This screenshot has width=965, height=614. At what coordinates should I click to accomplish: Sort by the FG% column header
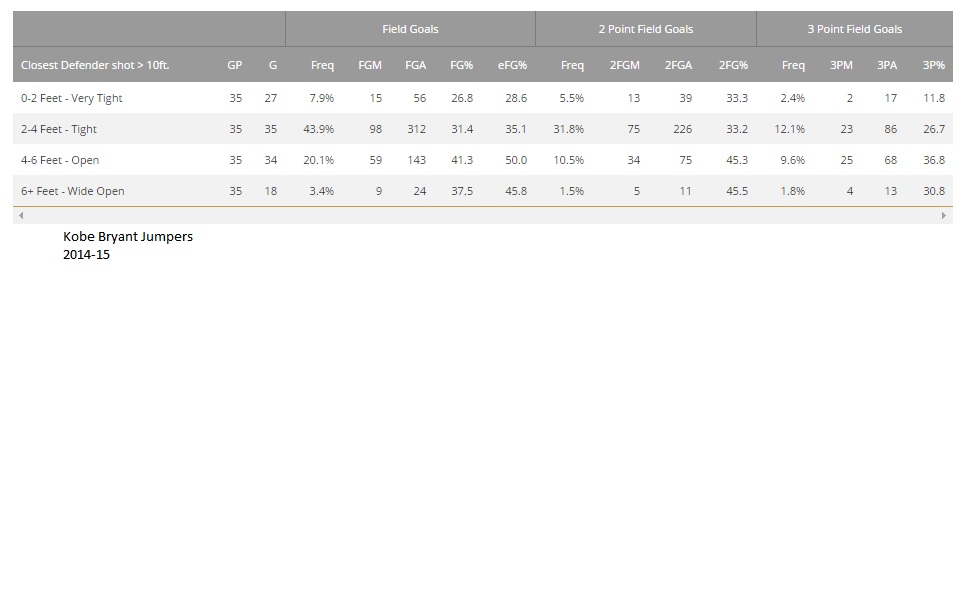coord(461,65)
